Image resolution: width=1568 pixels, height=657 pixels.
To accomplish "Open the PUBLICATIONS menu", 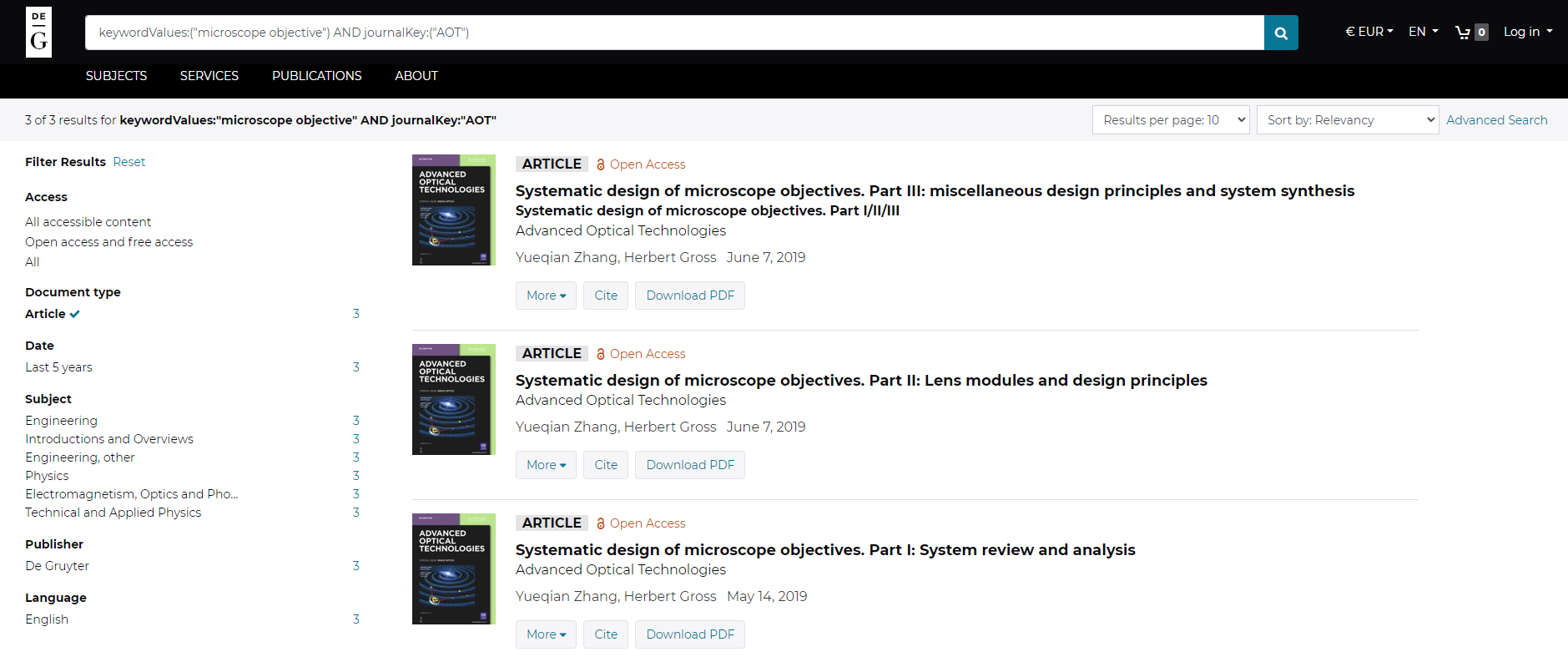I will pyautogui.click(x=317, y=76).
